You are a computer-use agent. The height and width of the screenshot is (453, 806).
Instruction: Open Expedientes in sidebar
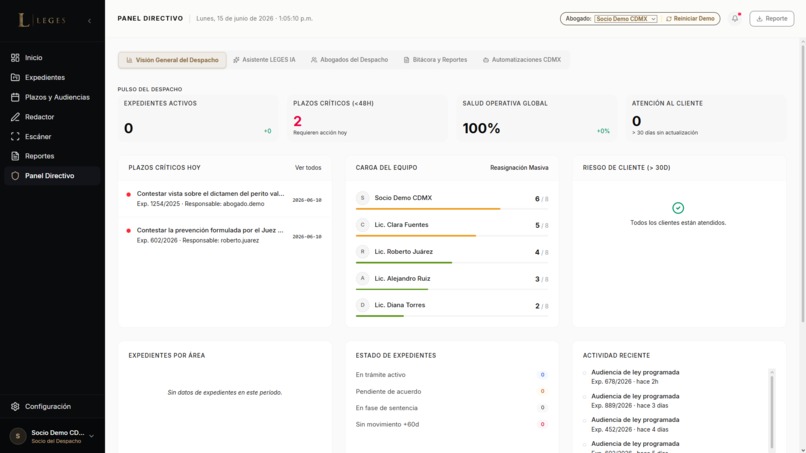pos(52,77)
